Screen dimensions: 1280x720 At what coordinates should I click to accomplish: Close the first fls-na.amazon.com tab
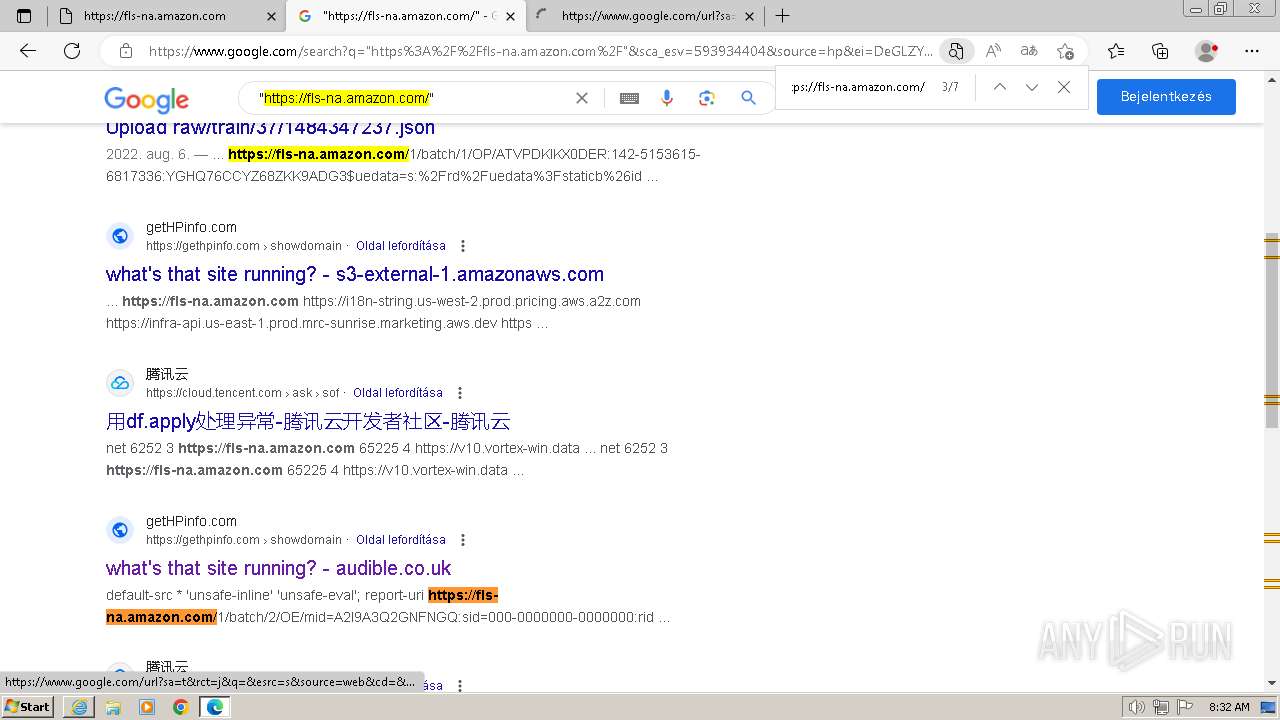[x=271, y=16]
